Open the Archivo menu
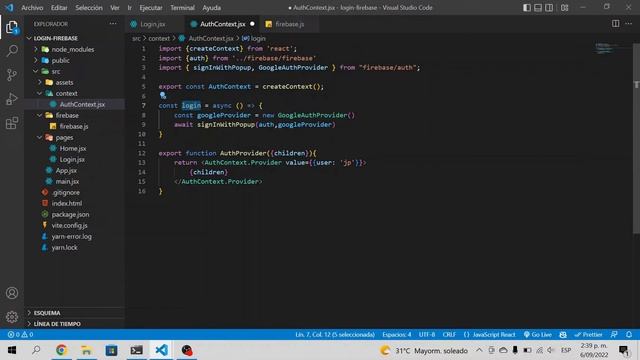640x360 pixels. (32, 8)
